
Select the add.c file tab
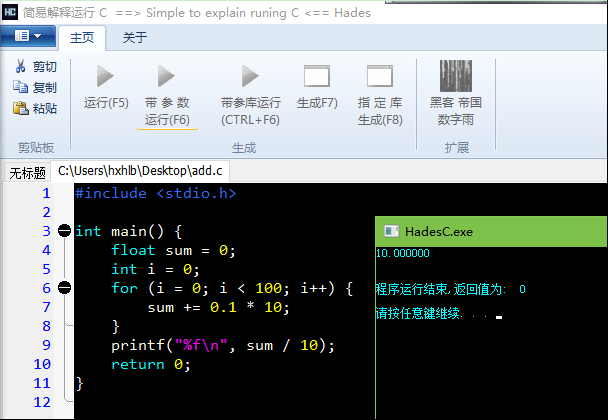[140, 172]
